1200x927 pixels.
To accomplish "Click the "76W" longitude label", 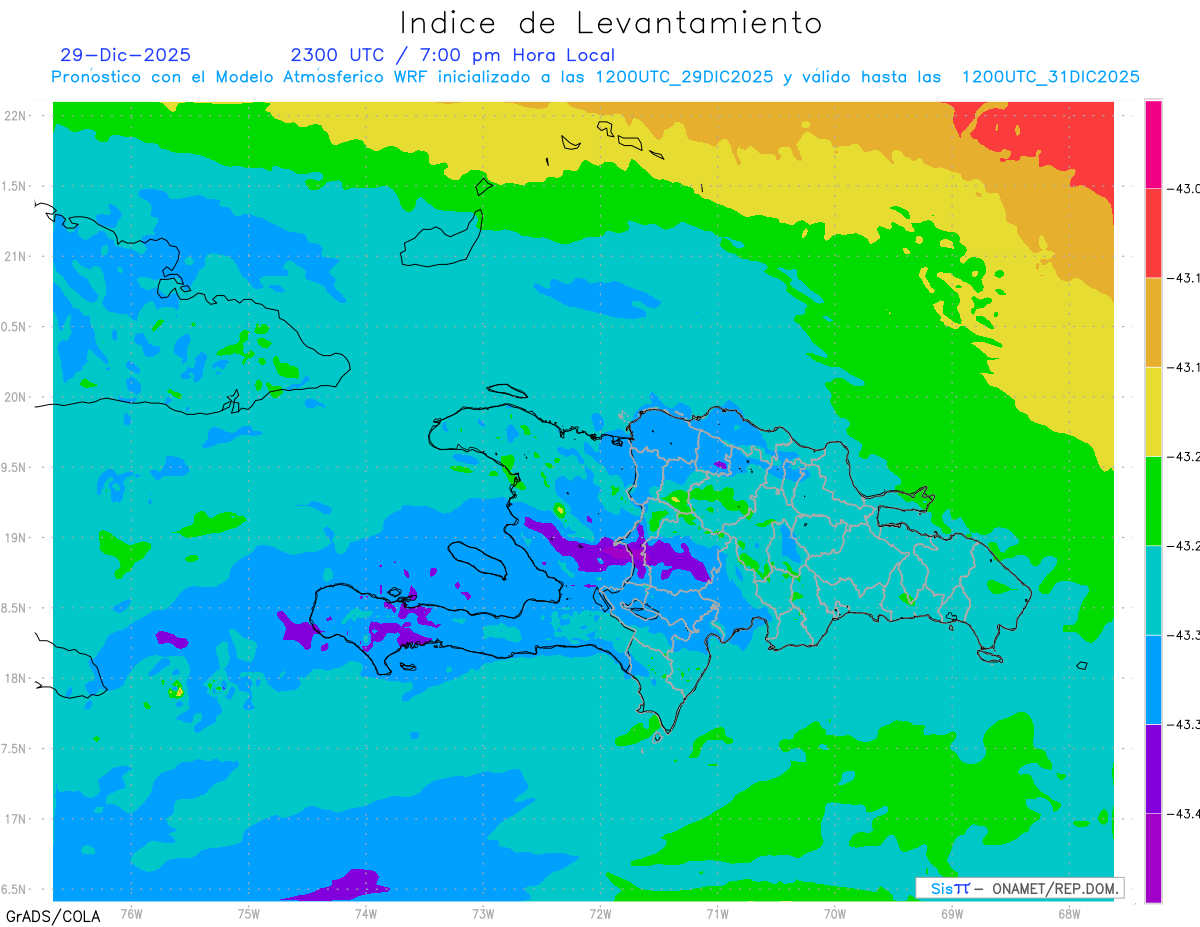I will coord(131,913).
